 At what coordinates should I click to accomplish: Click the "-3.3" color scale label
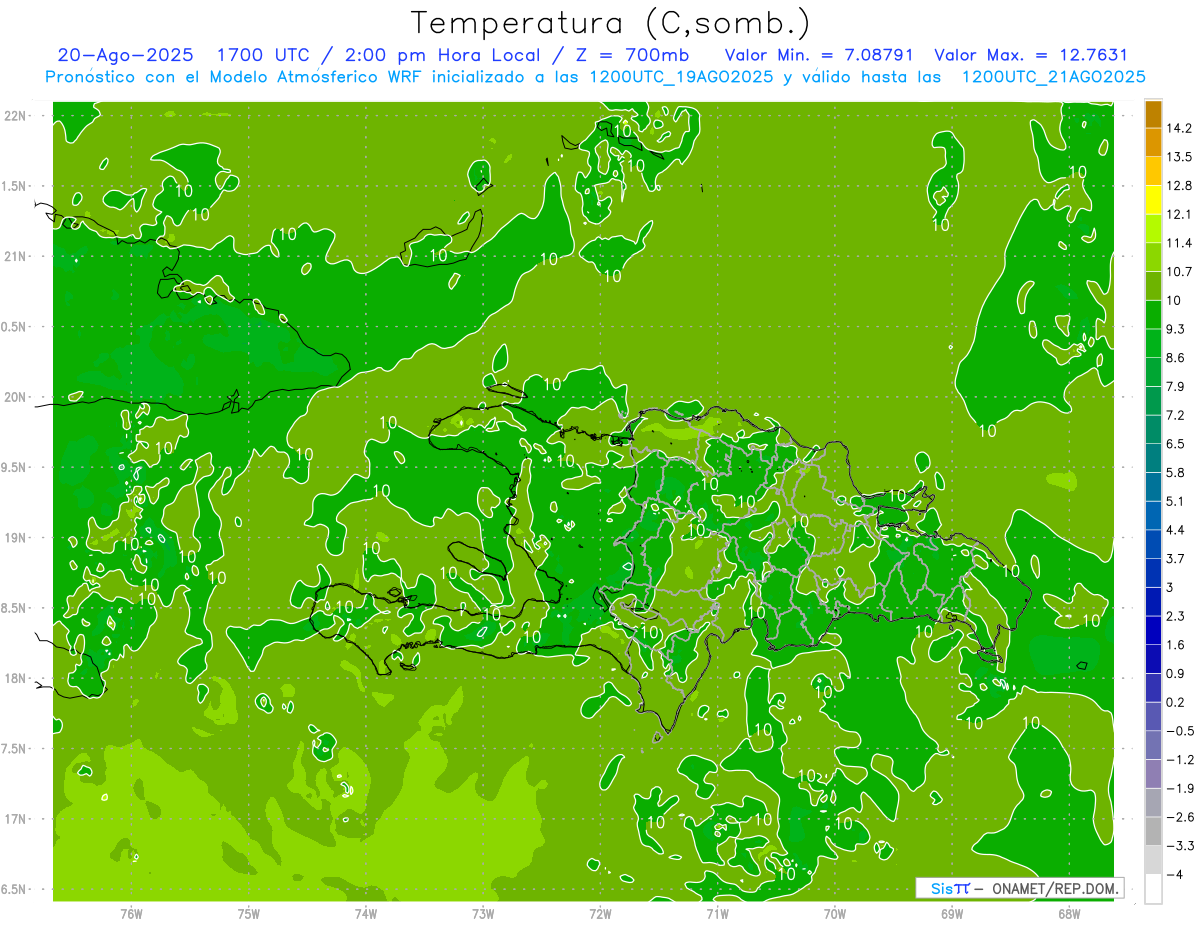pyautogui.click(x=1179, y=846)
